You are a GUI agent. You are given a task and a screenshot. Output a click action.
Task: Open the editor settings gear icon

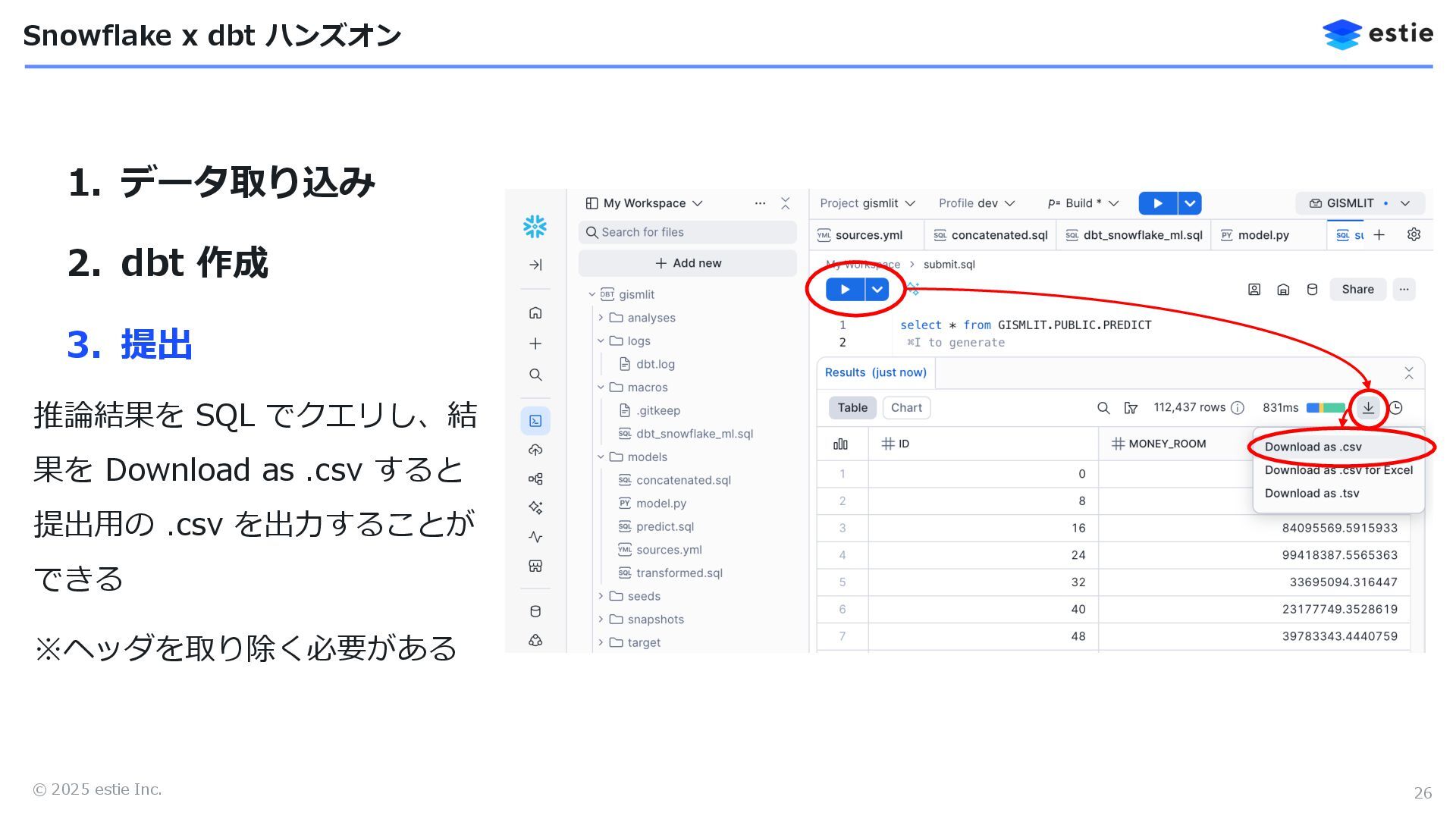tap(1414, 235)
